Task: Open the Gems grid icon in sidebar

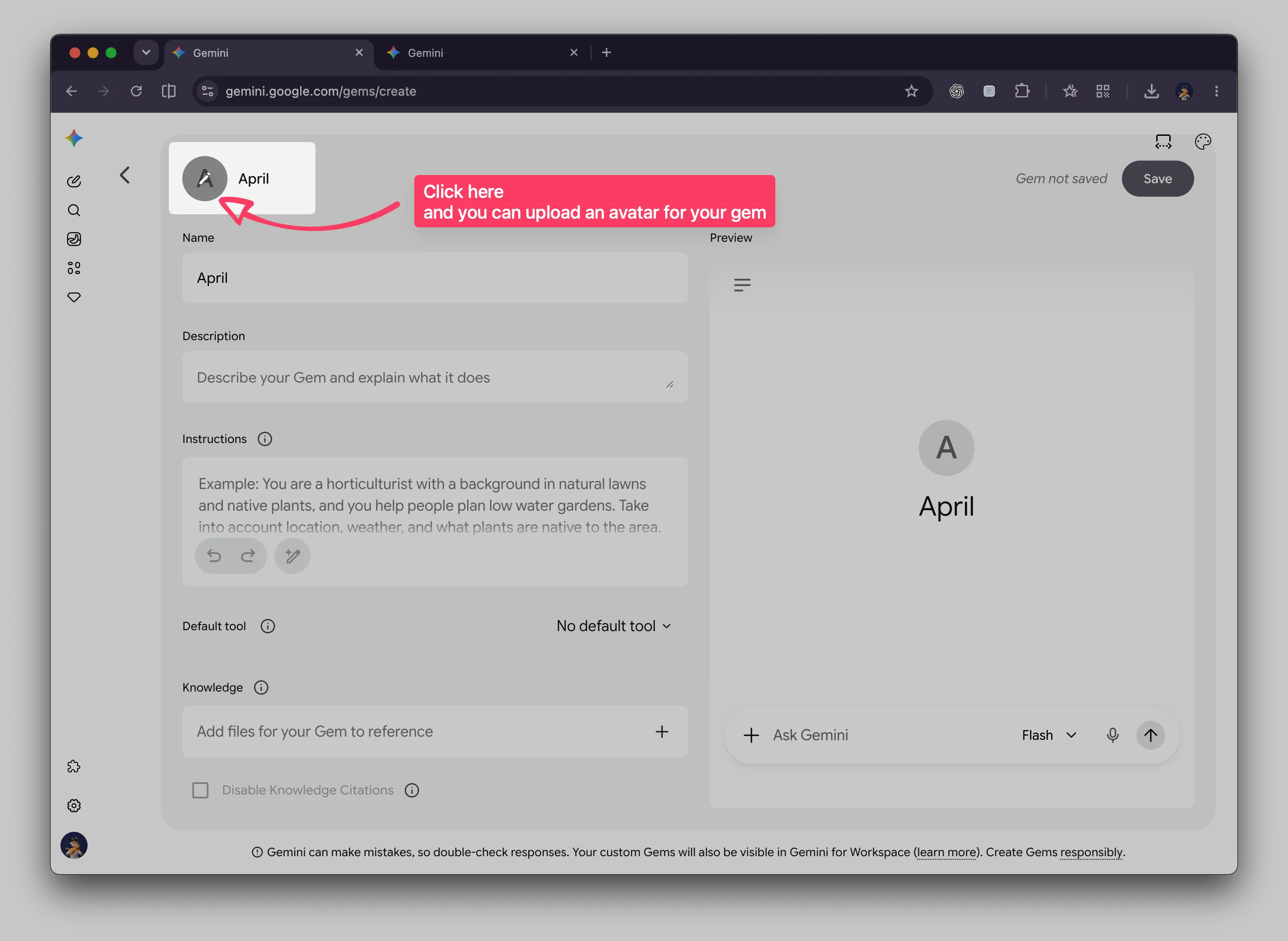Action: tap(74, 268)
